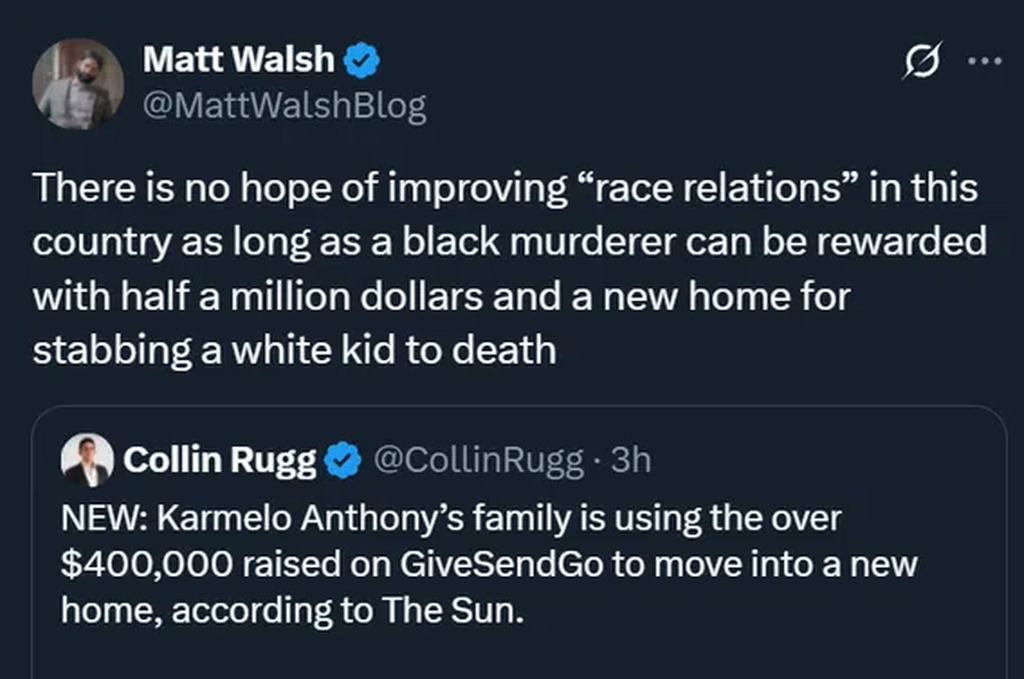Screen dimensions: 1024x679
Task: Click the Matt Walsh display name
Action: click(238, 60)
